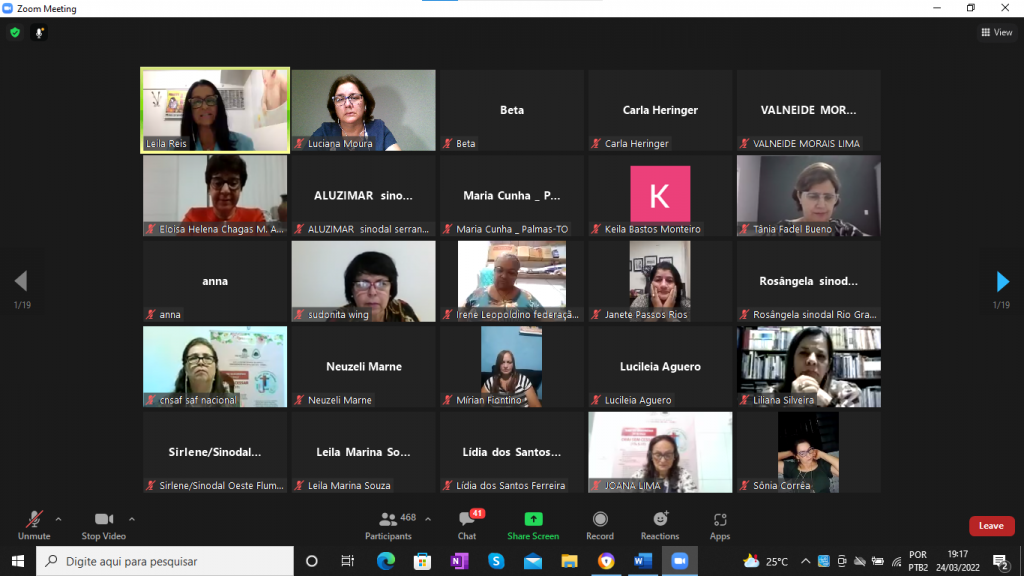
Task: Go to next page of participants
Action: [x=1002, y=281]
